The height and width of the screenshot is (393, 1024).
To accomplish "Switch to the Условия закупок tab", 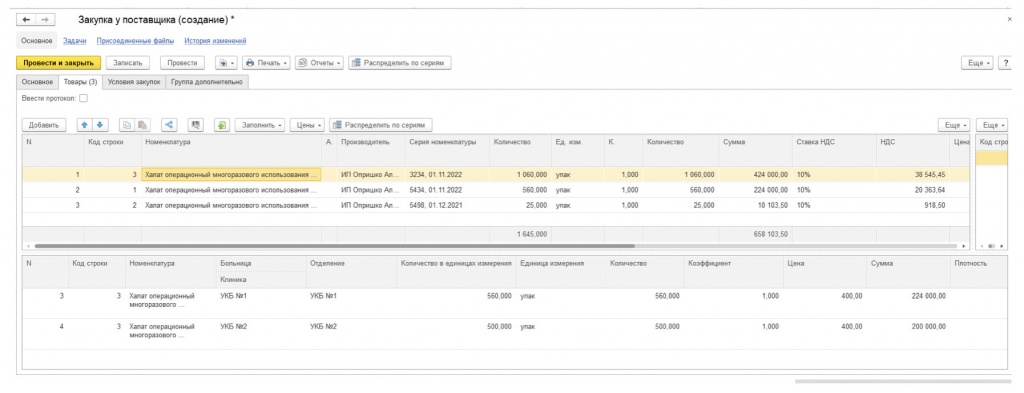I will [x=134, y=82].
